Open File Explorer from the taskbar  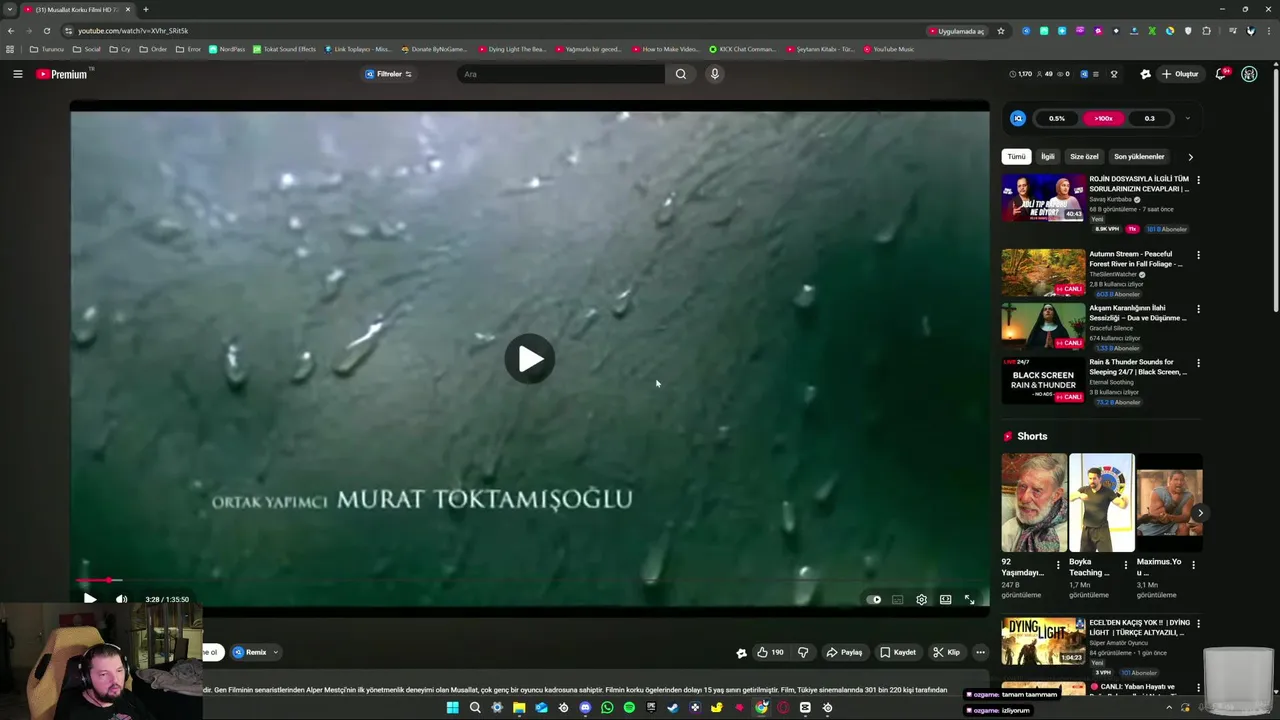tap(519, 708)
